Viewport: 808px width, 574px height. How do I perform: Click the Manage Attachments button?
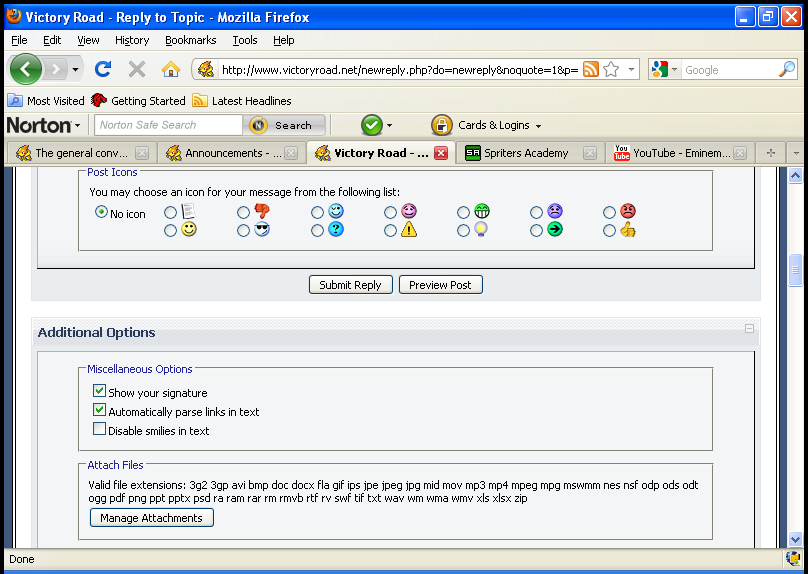(151, 518)
